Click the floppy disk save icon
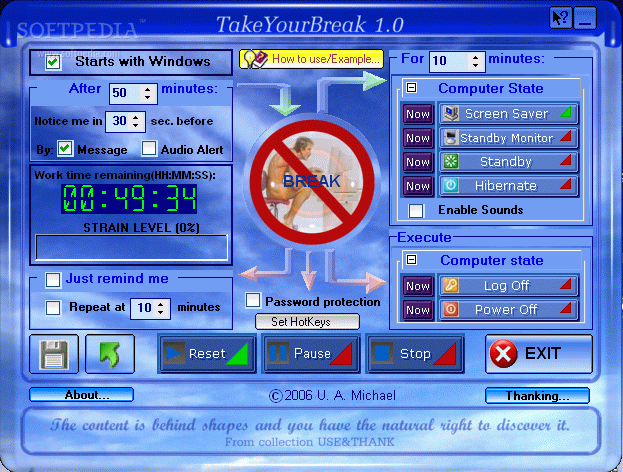The image size is (623, 472). (54, 354)
